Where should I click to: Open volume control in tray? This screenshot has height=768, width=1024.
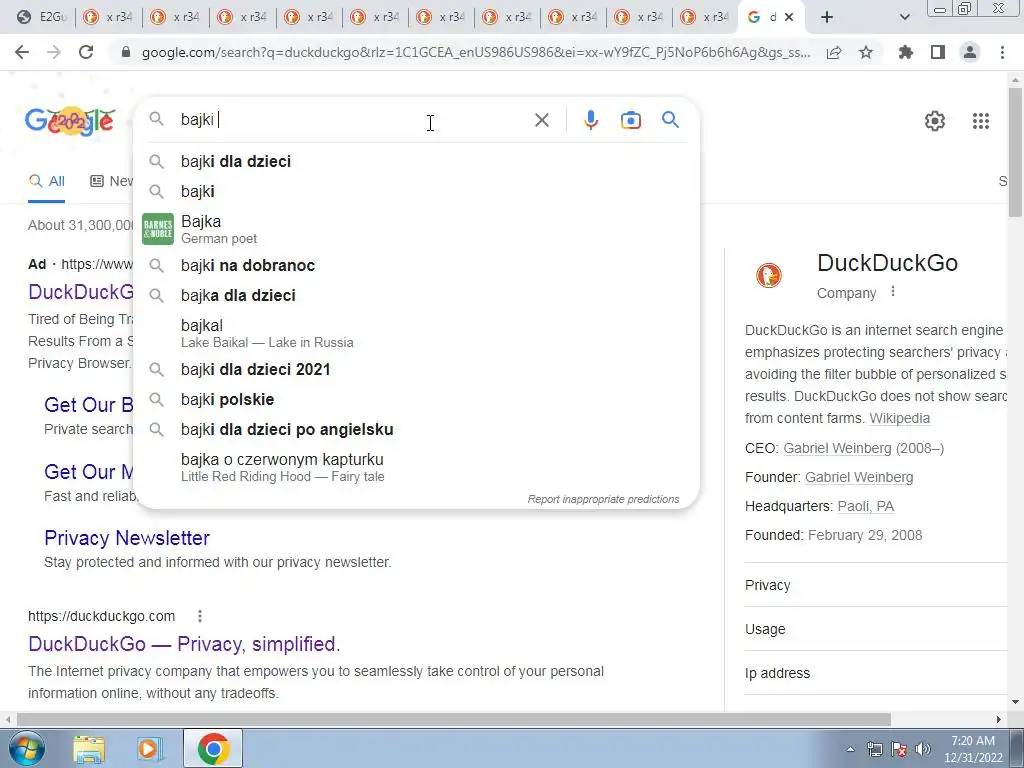tap(923, 749)
